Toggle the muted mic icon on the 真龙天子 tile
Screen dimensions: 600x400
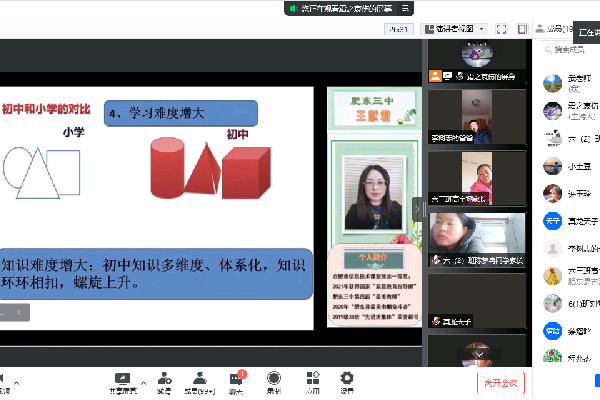coord(435,321)
